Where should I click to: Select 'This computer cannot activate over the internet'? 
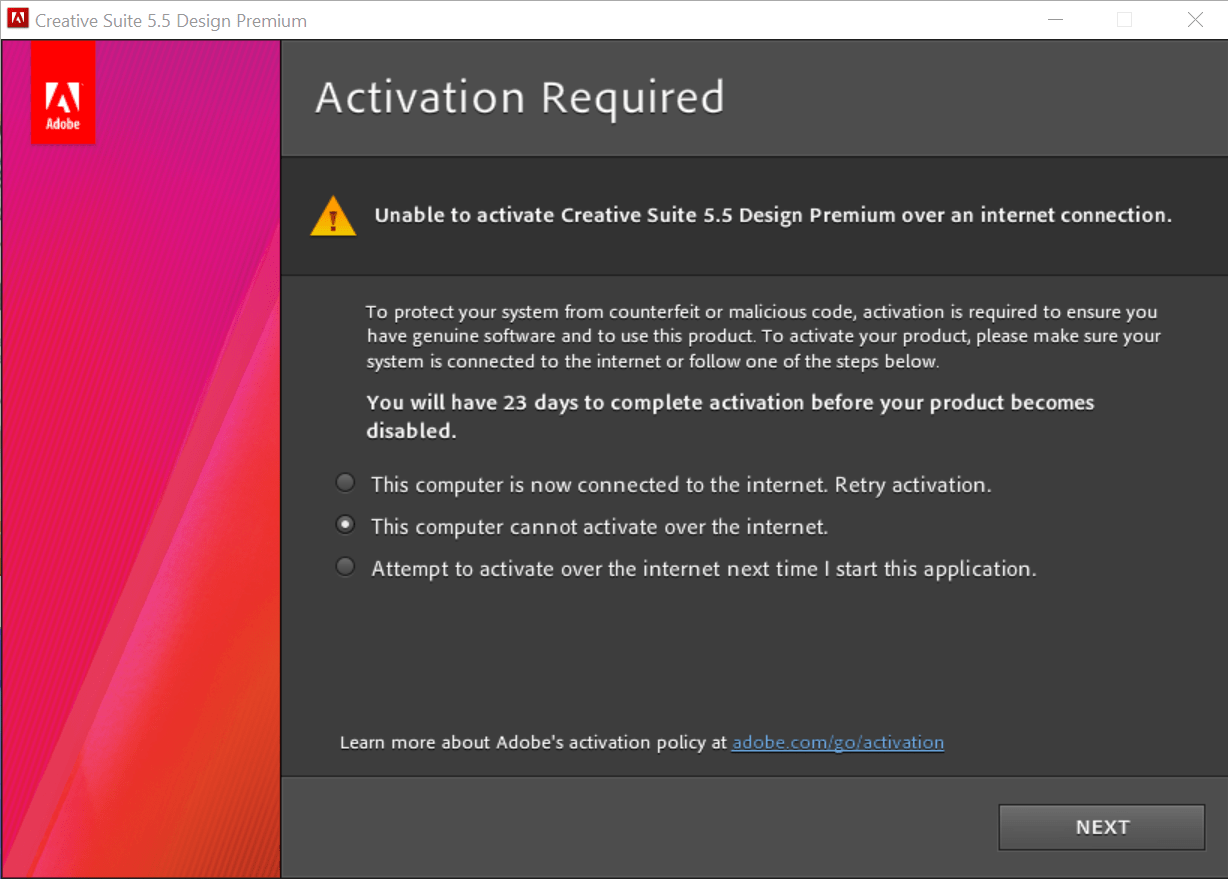pos(345,524)
